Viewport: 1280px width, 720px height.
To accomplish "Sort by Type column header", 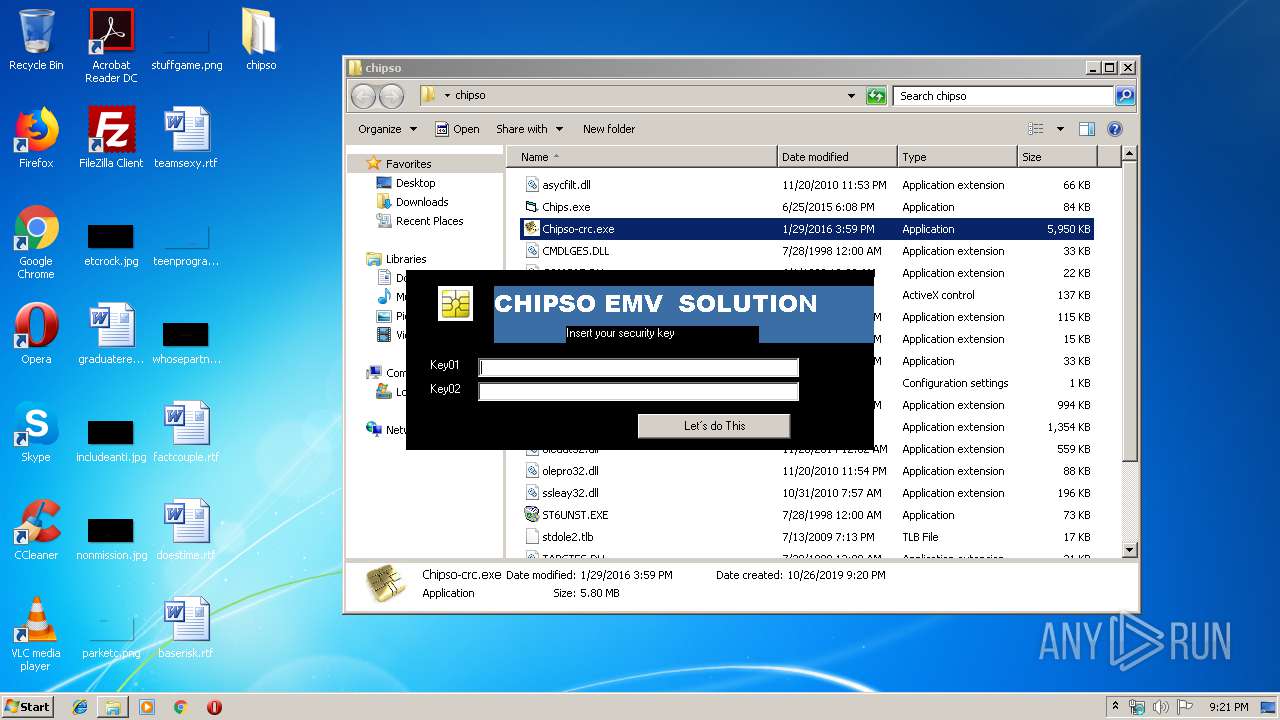I will click(957, 157).
